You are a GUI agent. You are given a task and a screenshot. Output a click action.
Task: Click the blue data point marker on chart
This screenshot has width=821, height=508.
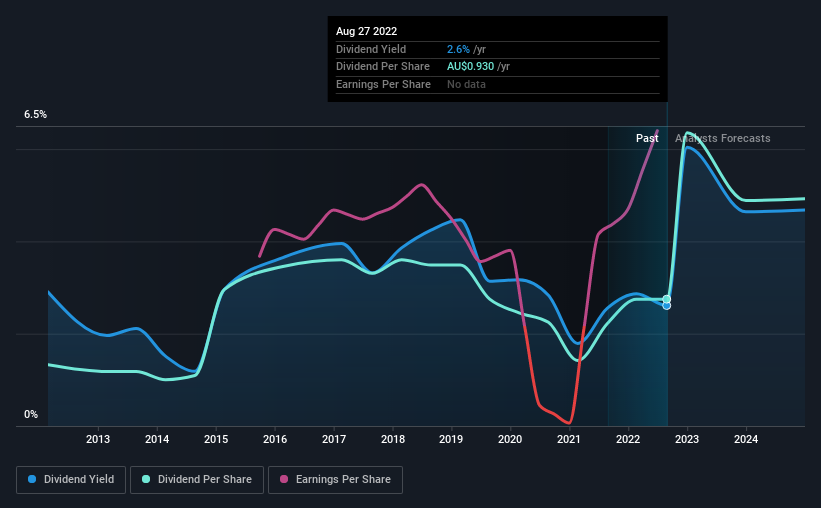(x=667, y=306)
